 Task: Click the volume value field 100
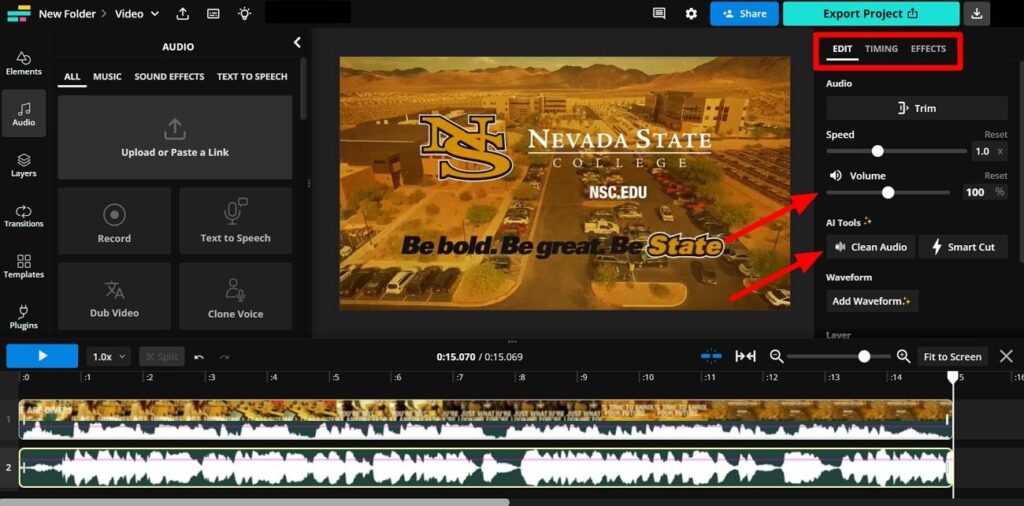pos(975,192)
